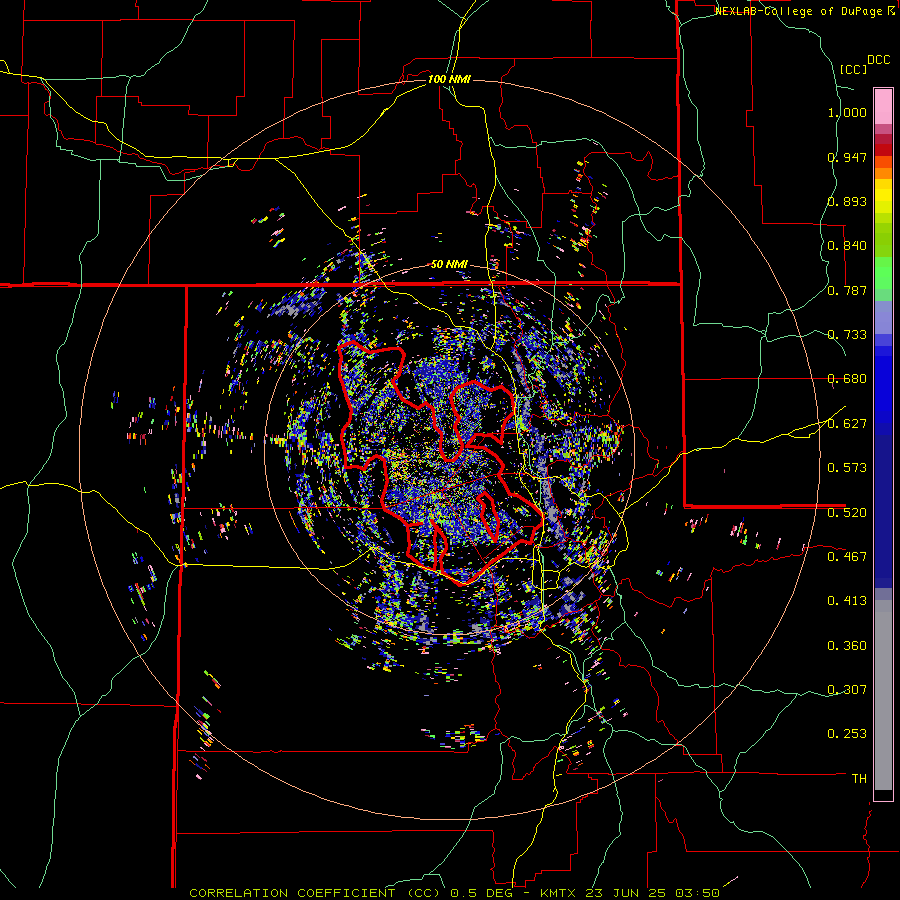Click the bright green color bar segment
The image size is (900, 900).
[x=883, y=273]
